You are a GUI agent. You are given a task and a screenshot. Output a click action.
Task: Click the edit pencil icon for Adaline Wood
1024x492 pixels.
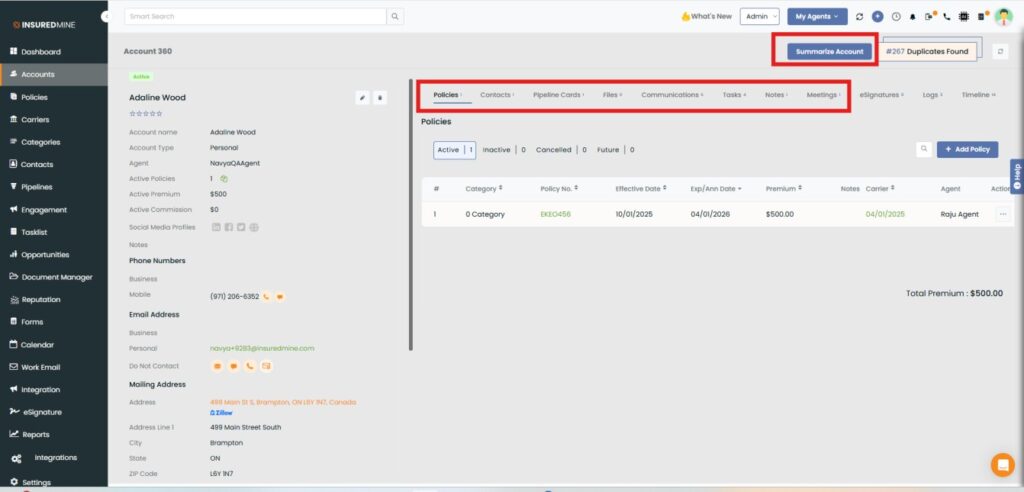click(362, 98)
